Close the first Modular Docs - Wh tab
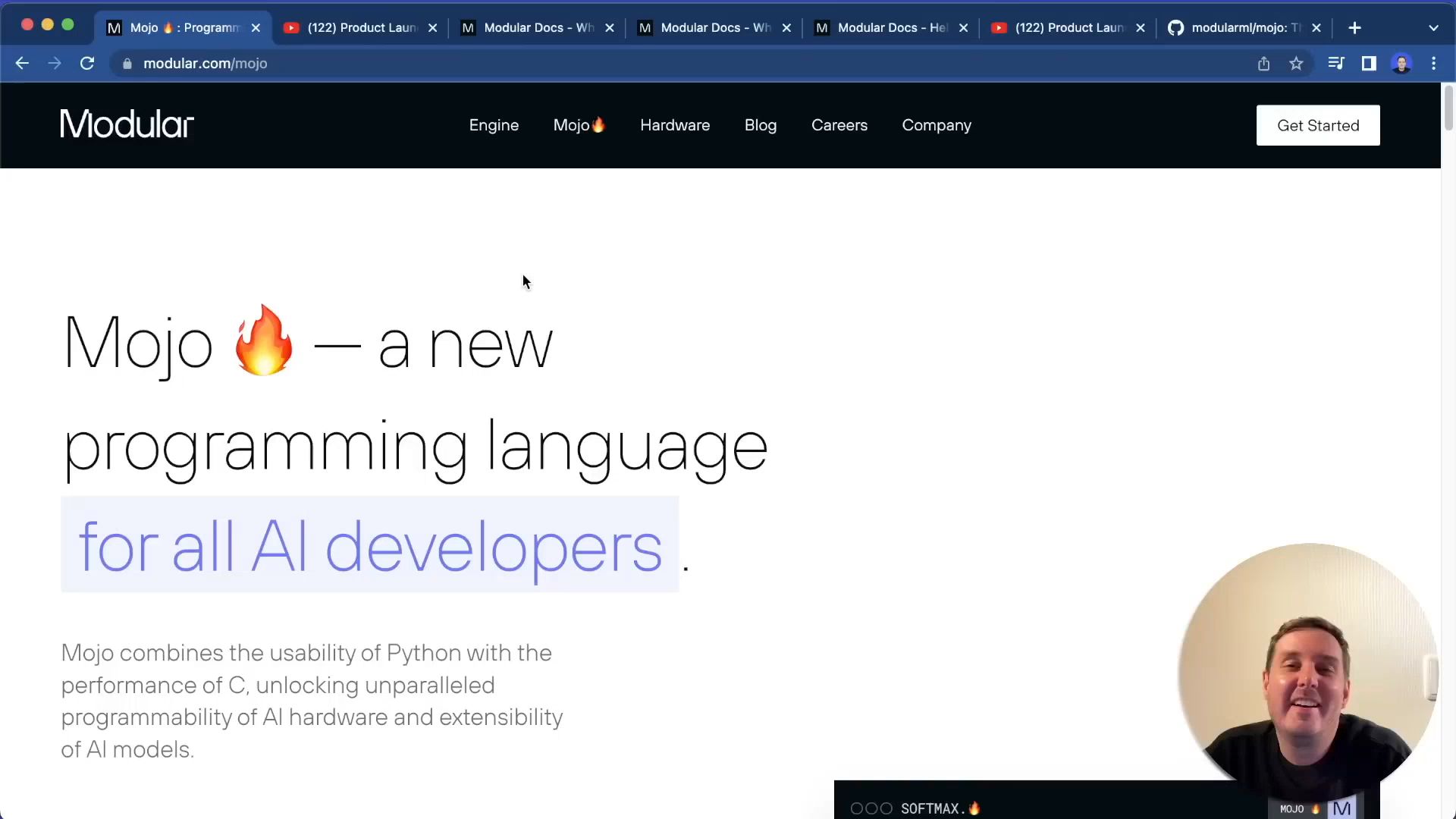The height and width of the screenshot is (819, 1456). [x=609, y=28]
